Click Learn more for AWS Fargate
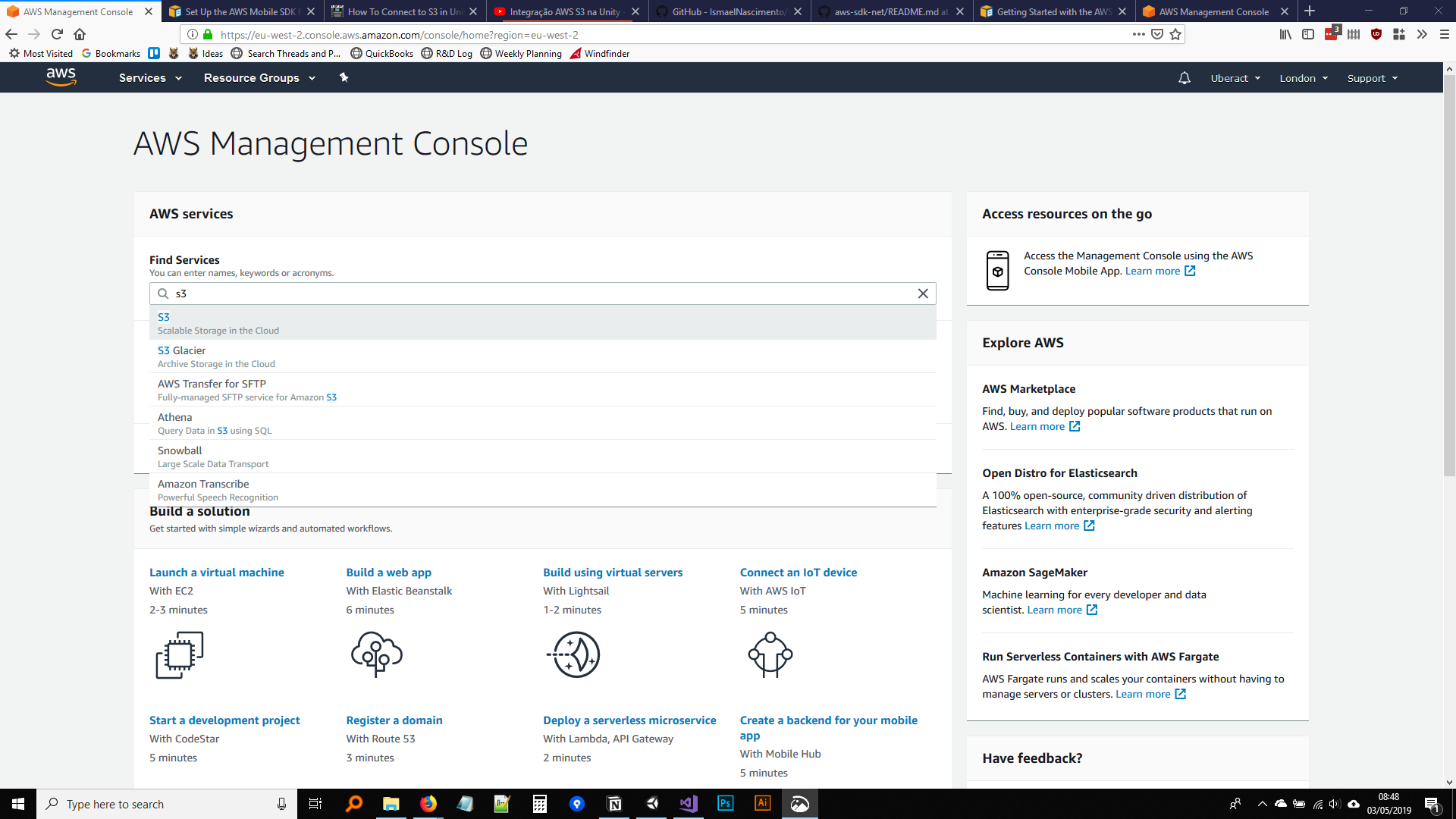The width and height of the screenshot is (1456, 819). 1150,694
